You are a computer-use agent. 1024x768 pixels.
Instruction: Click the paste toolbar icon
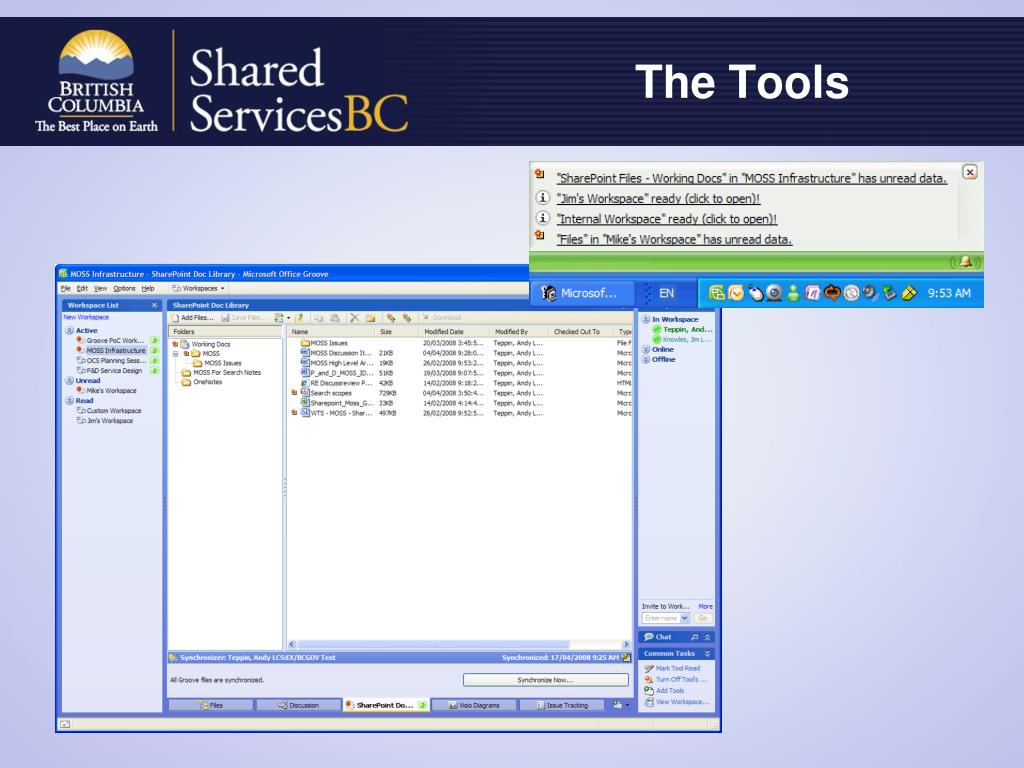tap(334, 318)
